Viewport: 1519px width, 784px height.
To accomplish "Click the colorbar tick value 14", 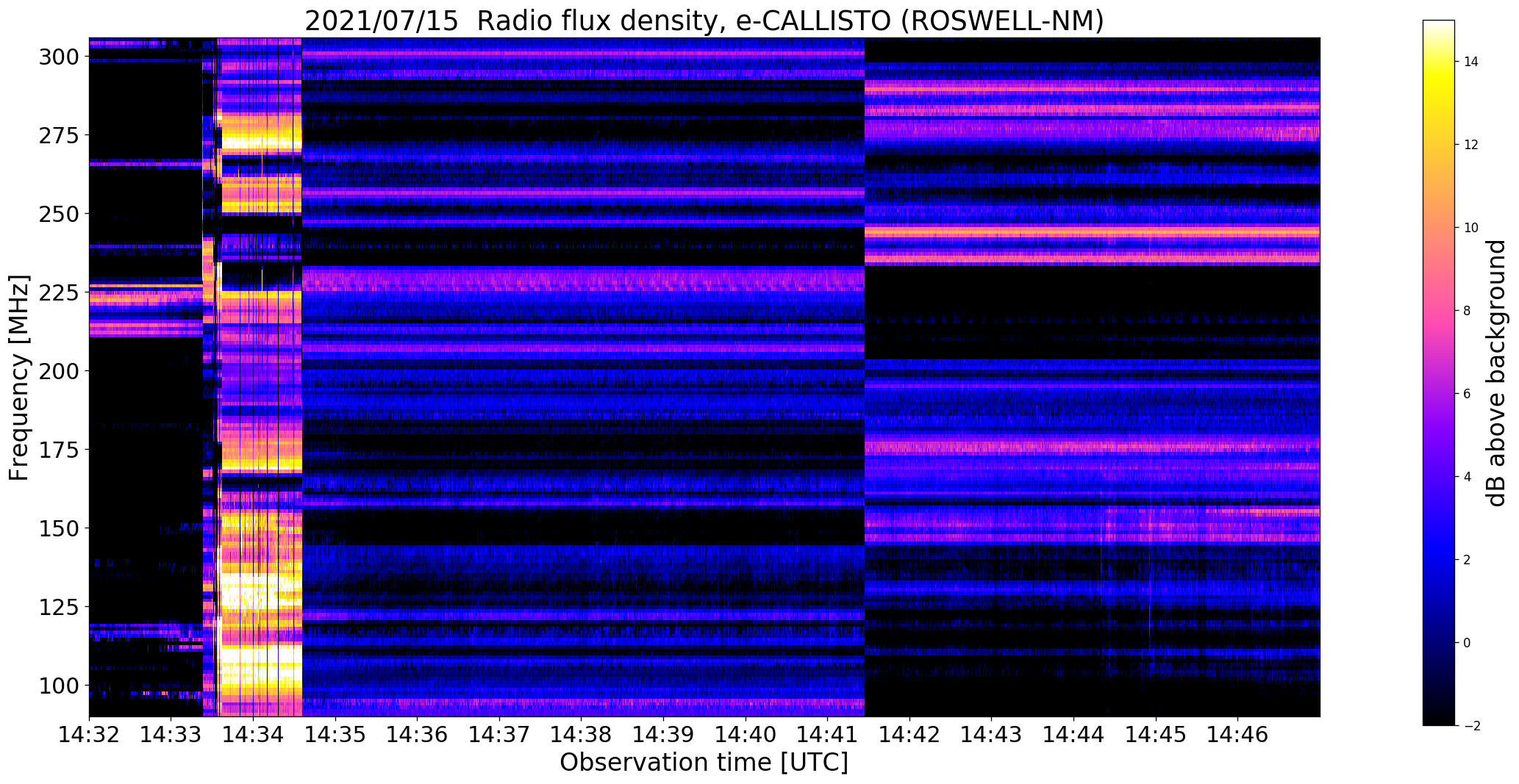I will (1471, 62).
